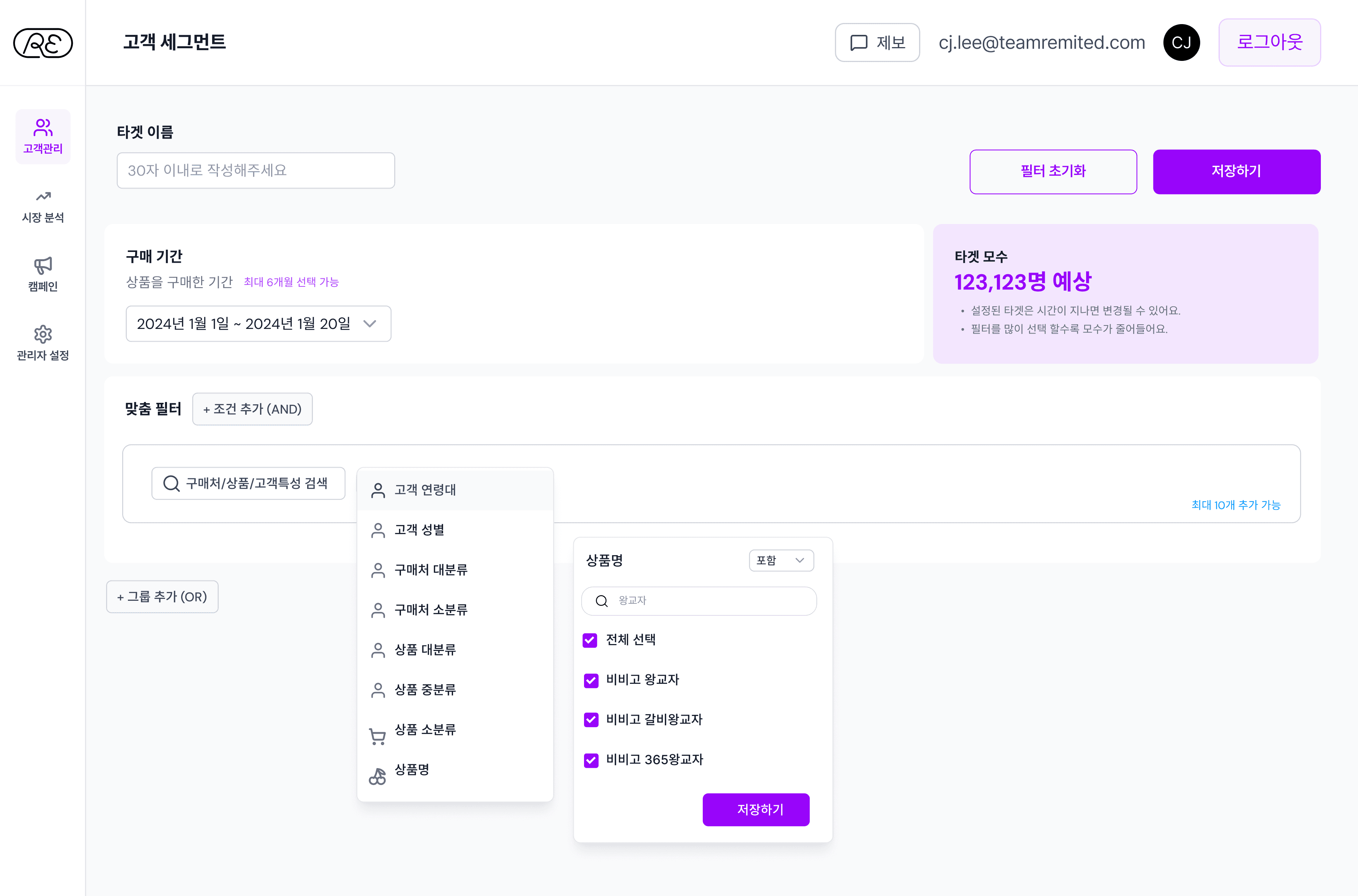Open 캠페인 megaphone icon
The width and height of the screenshot is (1358, 896).
[43, 266]
